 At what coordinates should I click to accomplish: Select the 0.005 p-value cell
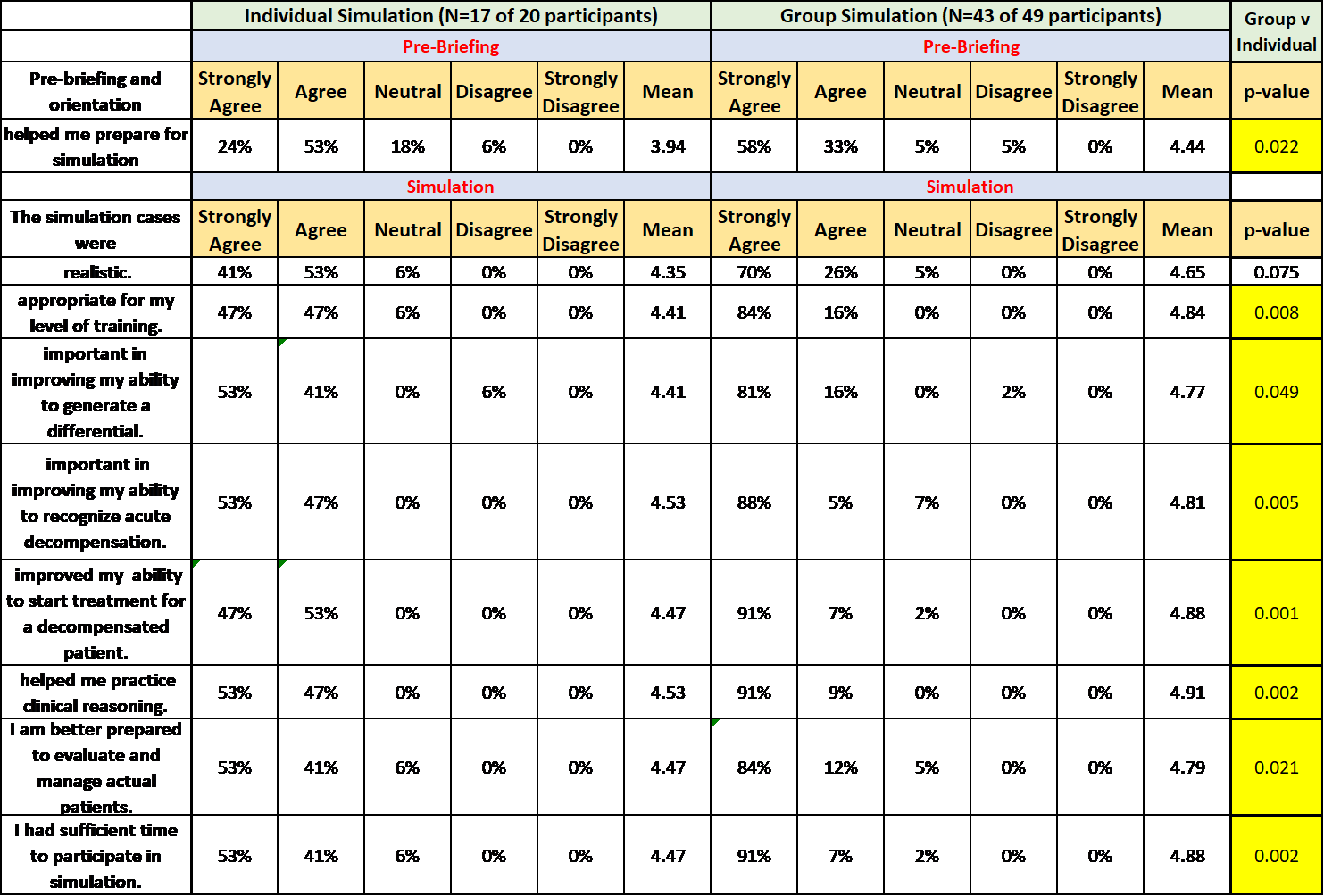point(1276,502)
